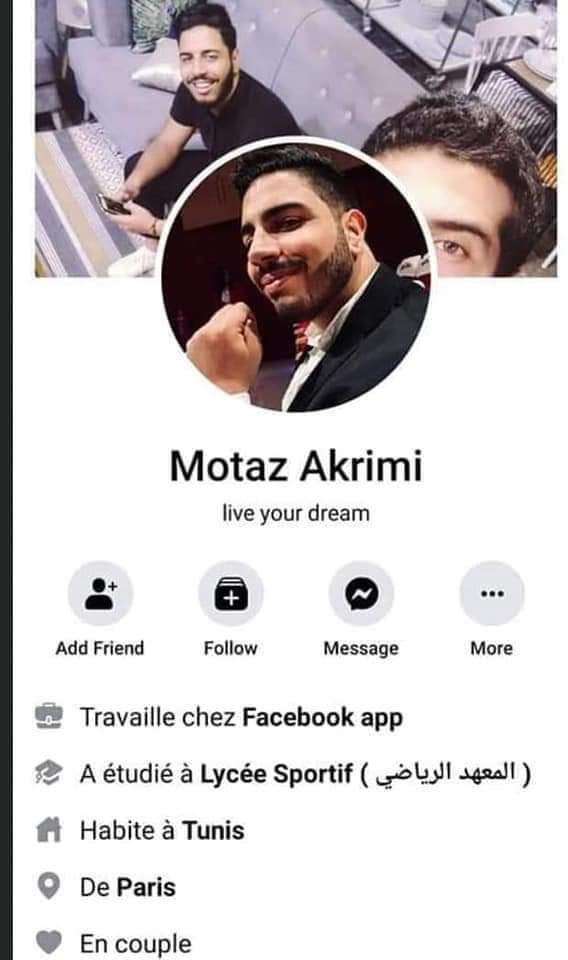Click the Tunis city link
The width and height of the screenshot is (568, 960).
pyautogui.click(x=214, y=831)
